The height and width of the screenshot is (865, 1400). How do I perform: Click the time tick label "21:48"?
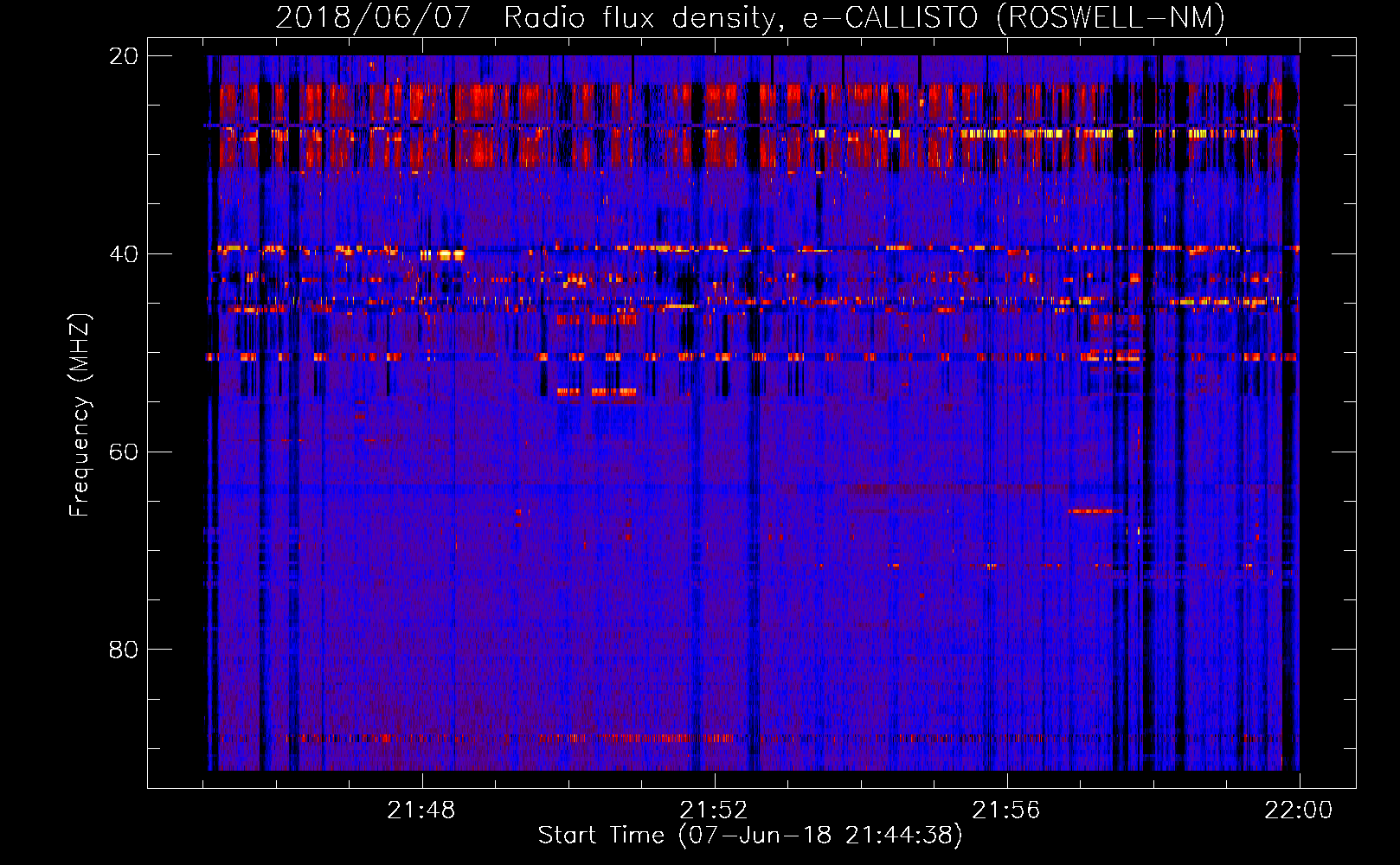click(421, 811)
